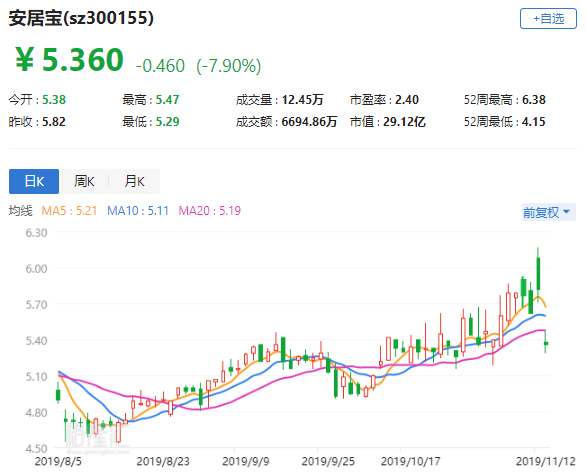Click the 4.50 y-axis label
This screenshot has width=587, height=472.
point(36,449)
